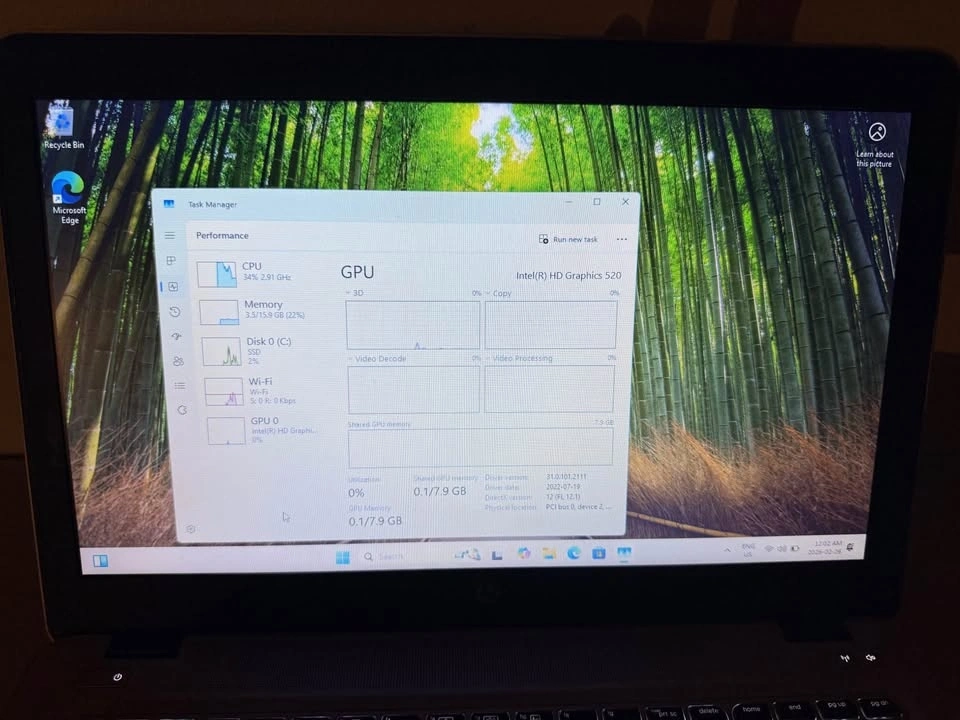
Task: Open the 3D graph engine dropdown
Action: (x=357, y=294)
